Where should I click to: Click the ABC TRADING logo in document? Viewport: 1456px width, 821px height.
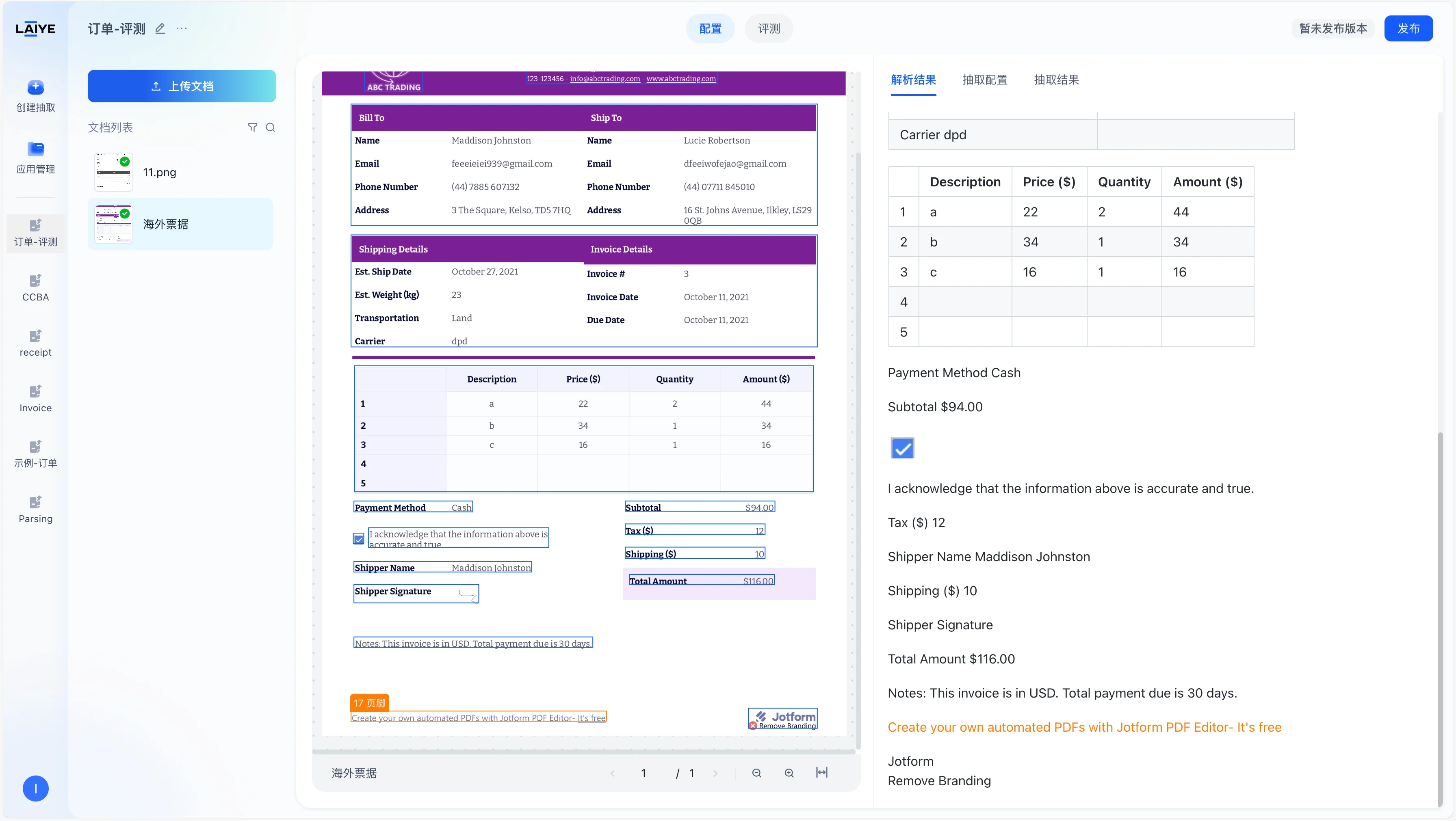pyautogui.click(x=394, y=82)
